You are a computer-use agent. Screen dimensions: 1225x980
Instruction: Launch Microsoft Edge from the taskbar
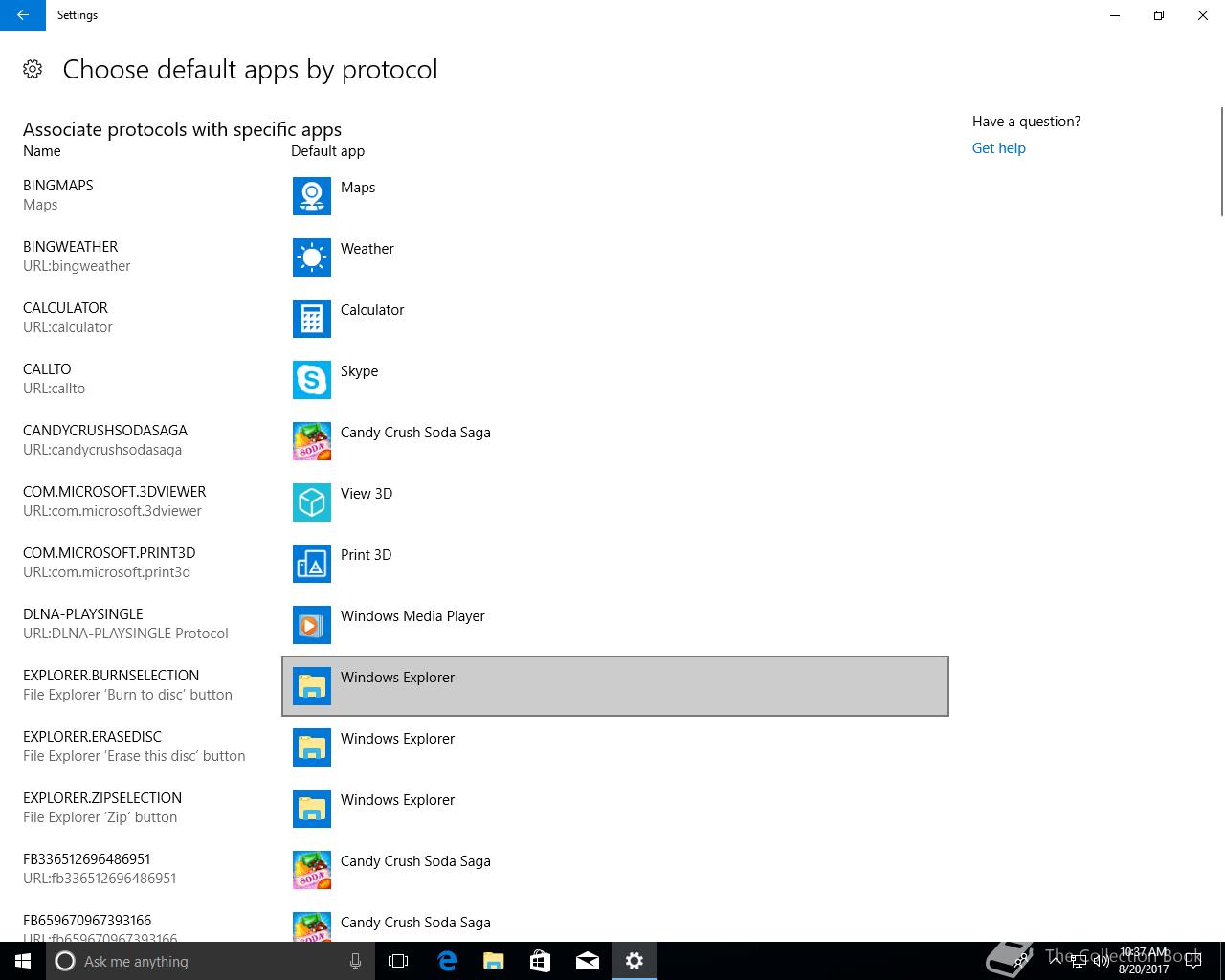(x=446, y=961)
